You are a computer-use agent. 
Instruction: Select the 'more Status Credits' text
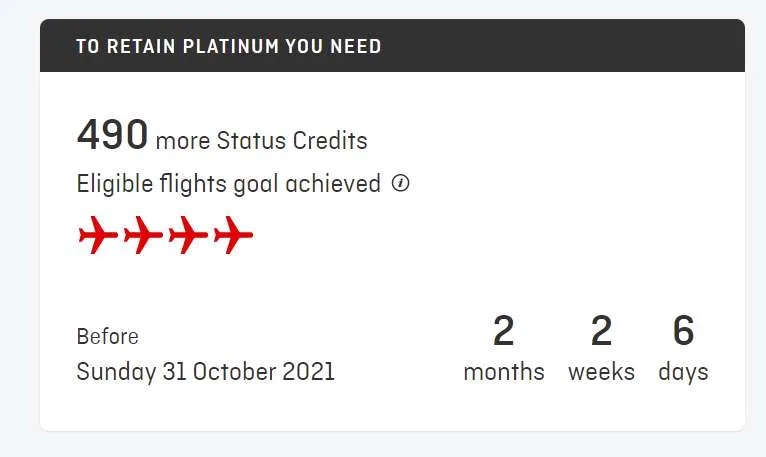262,141
